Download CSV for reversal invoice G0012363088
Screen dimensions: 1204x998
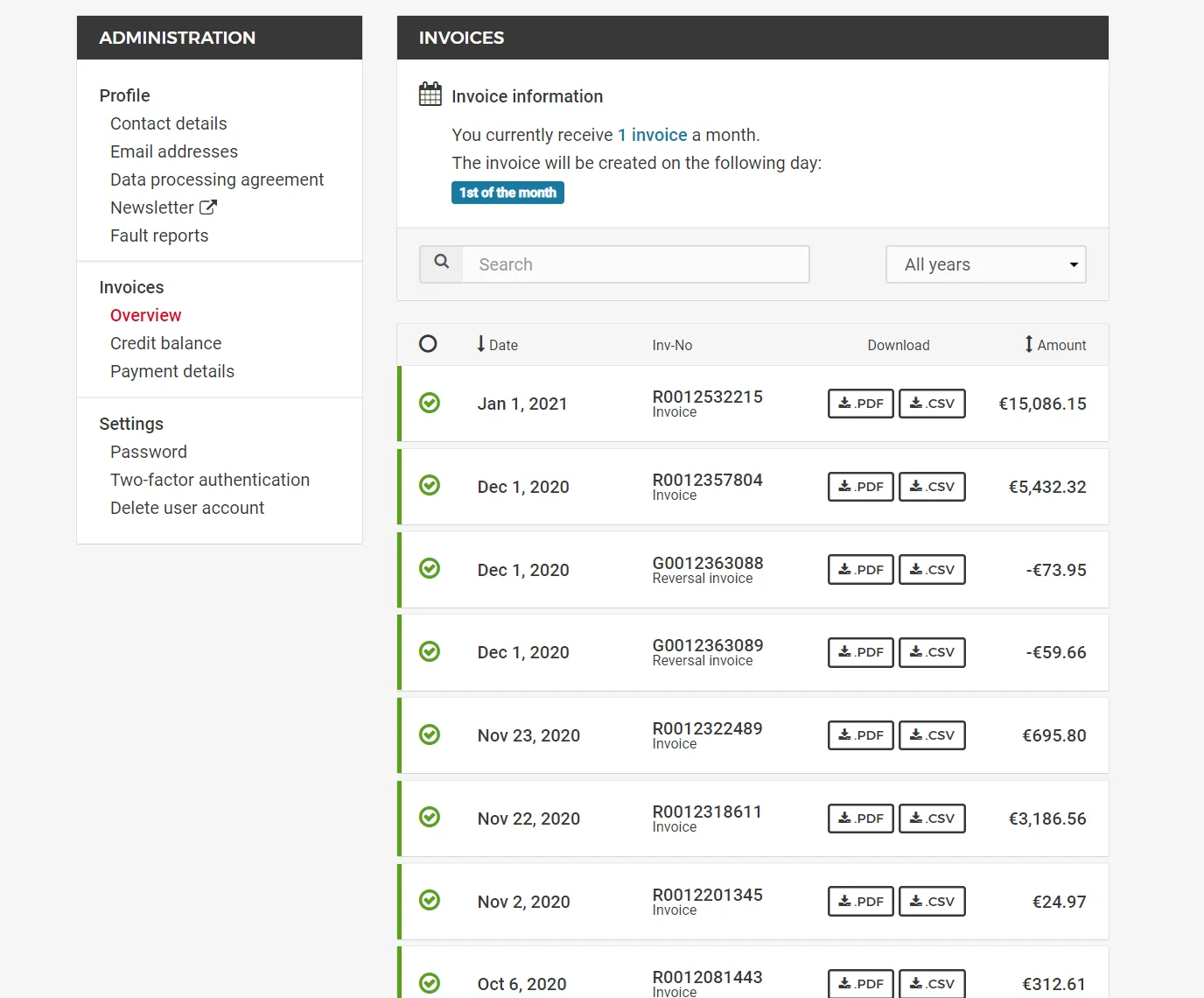[x=932, y=570]
